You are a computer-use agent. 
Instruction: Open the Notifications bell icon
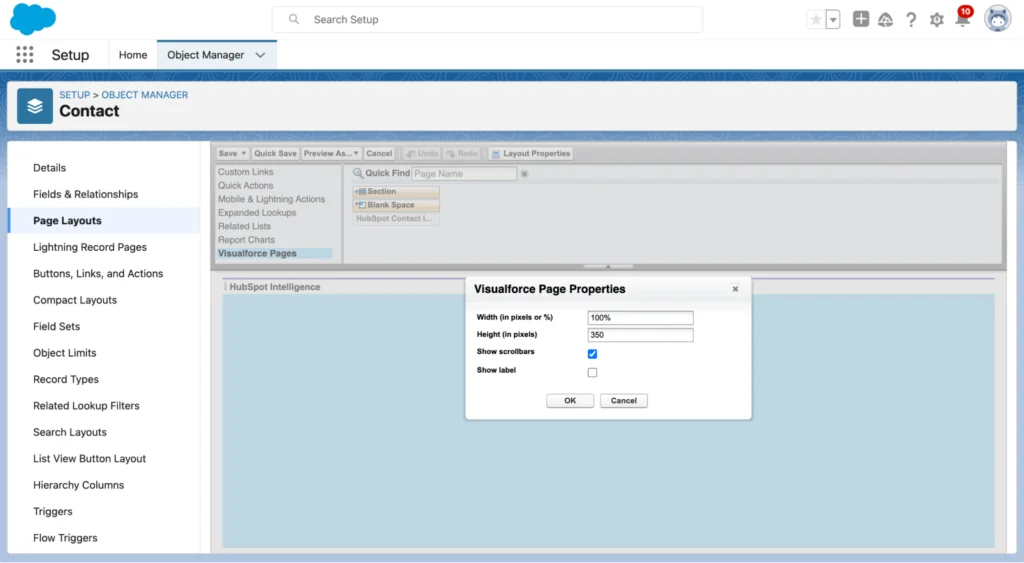(963, 18)
